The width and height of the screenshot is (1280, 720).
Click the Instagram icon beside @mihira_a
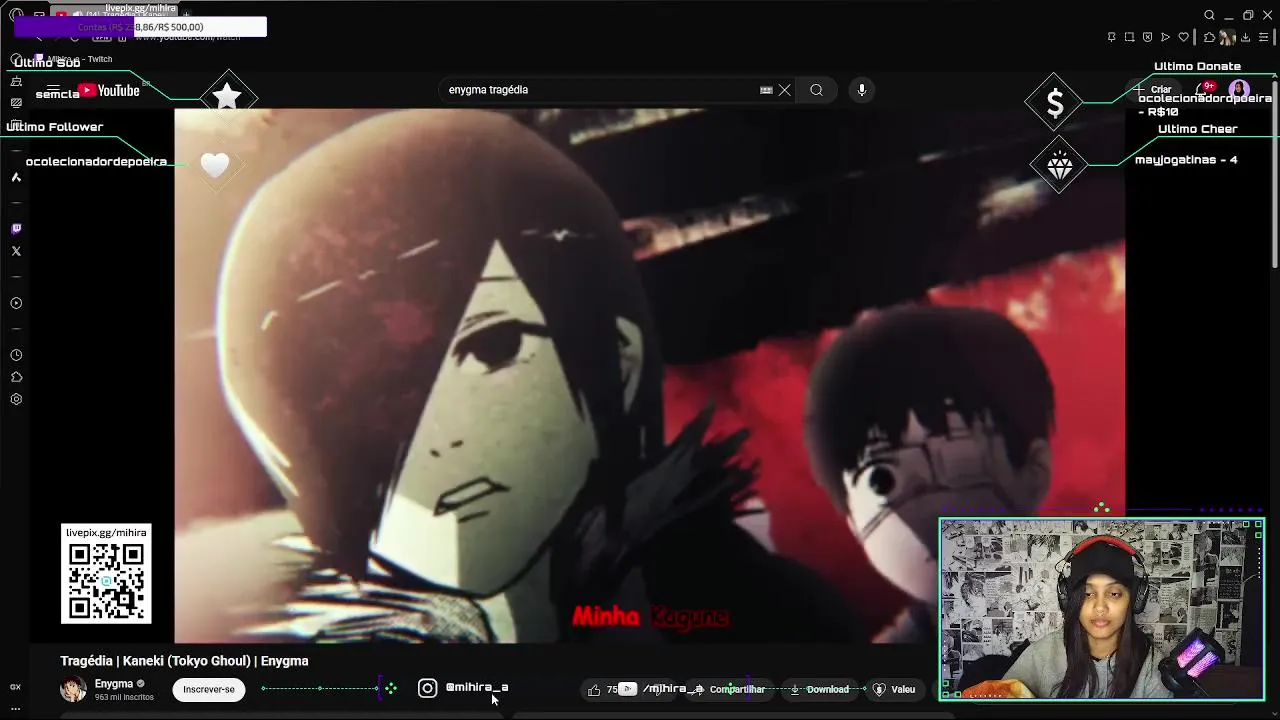tap(427, 688)
